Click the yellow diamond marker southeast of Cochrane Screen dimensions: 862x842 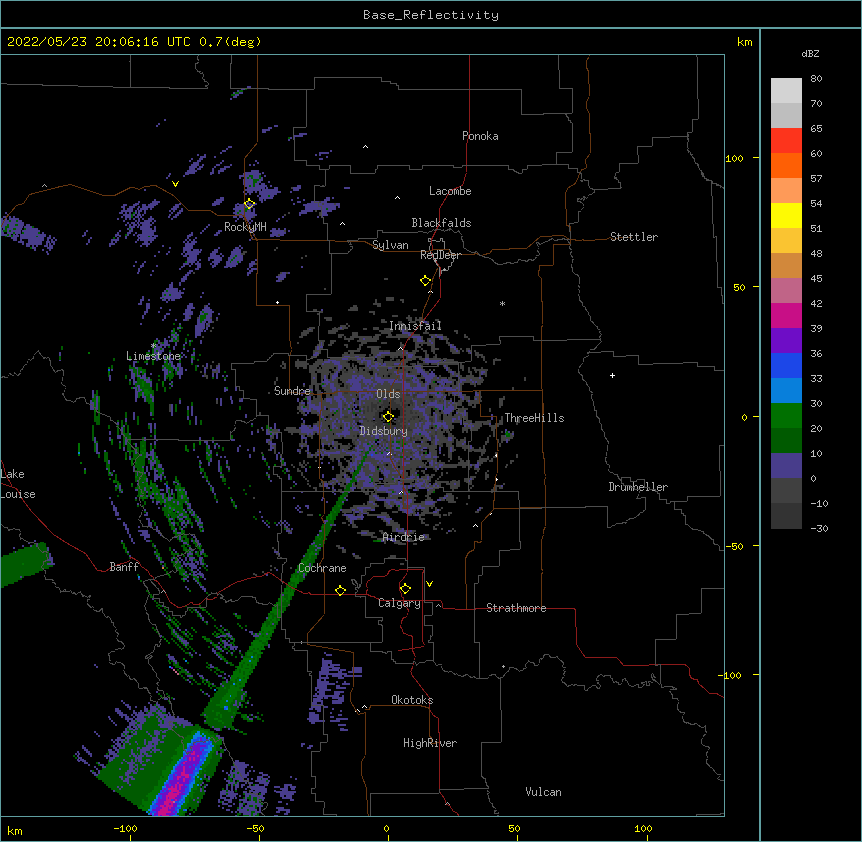[x=340, y=590]
